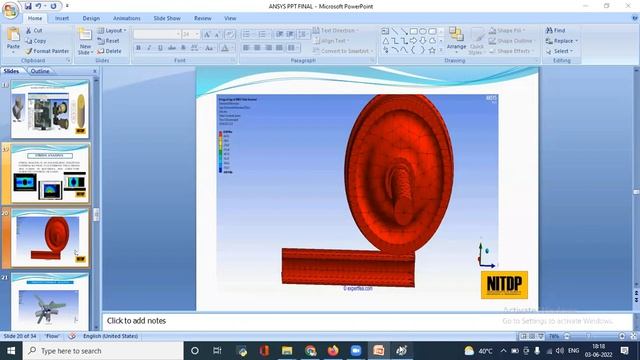Switch to the Outline pane tab
The height and width of the screenshot is (360, 640).
click(x=40, y=71)
